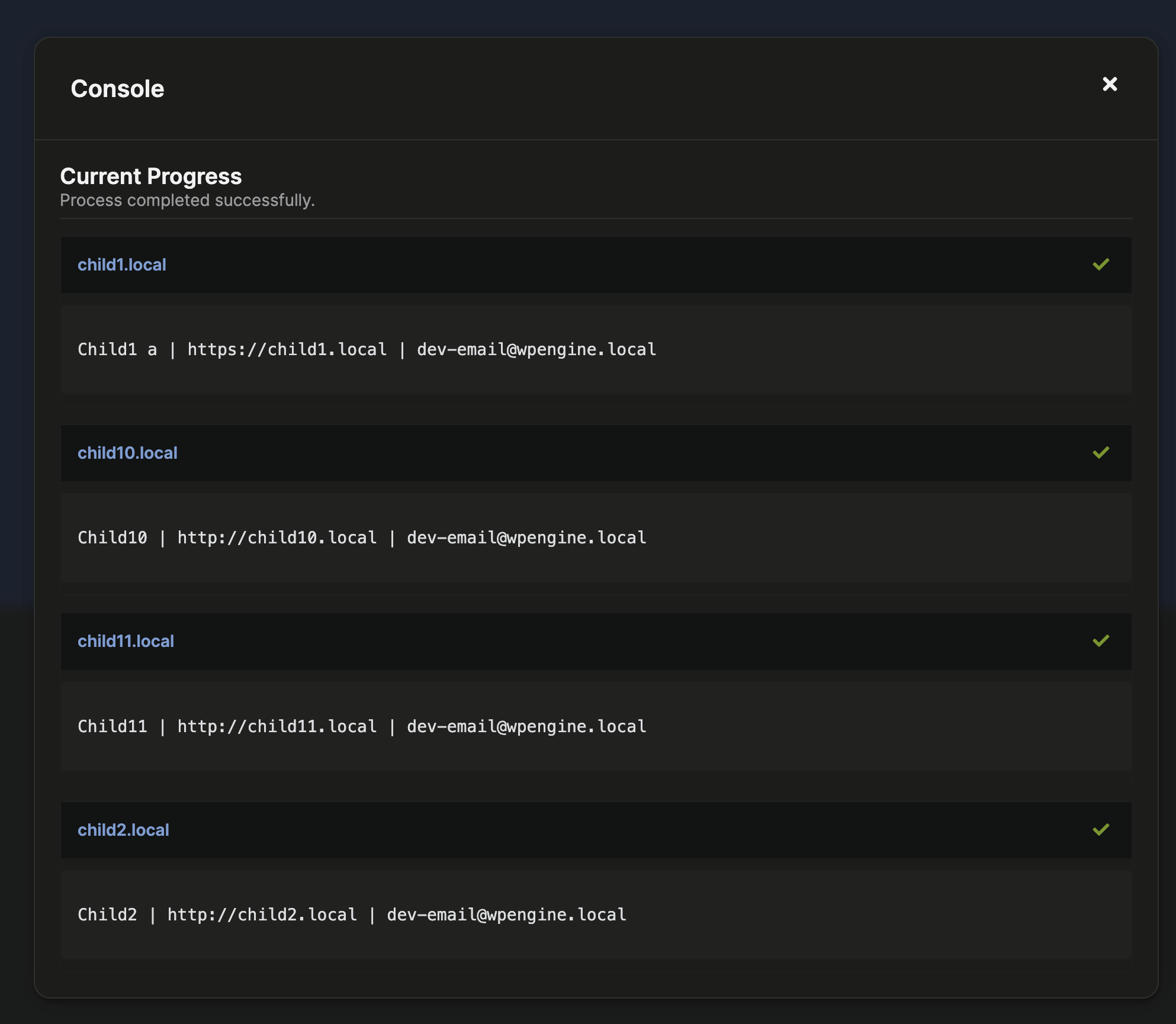1176x1024 pixels.
Task: Click the green checkmark for child2.local
Action: coord(1101,830)
